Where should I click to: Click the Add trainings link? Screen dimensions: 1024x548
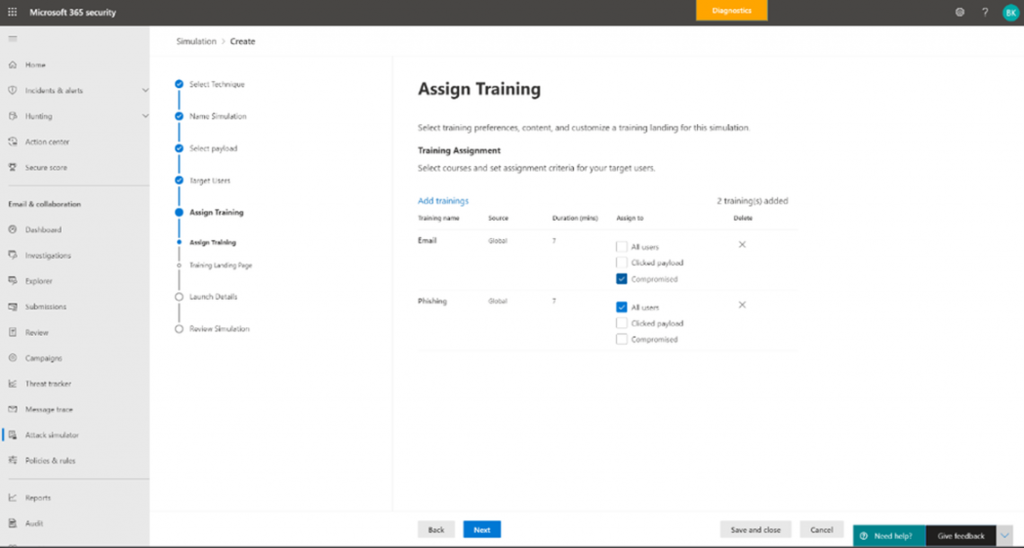[443, 201]
